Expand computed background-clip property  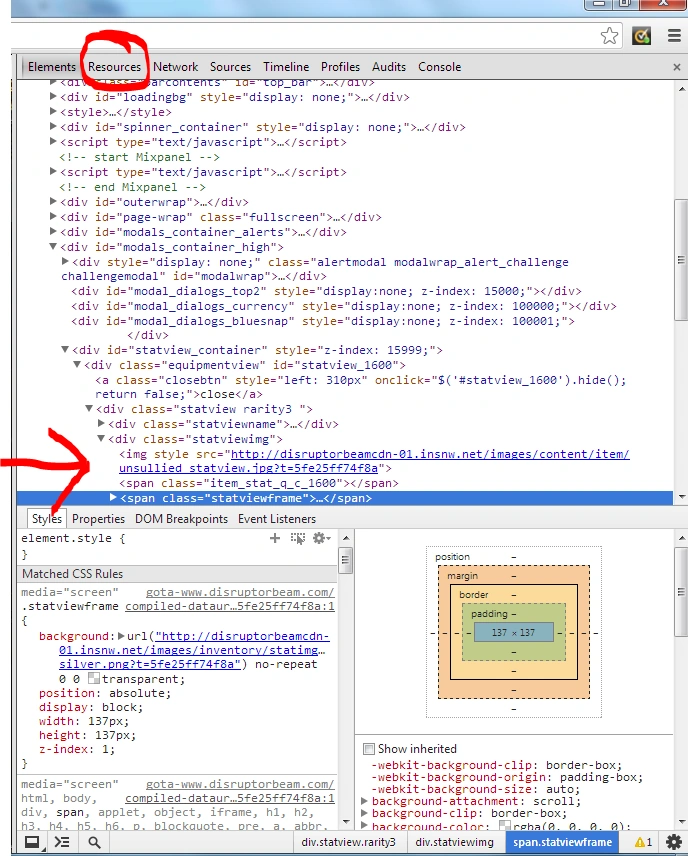click(x=365, y=813)
